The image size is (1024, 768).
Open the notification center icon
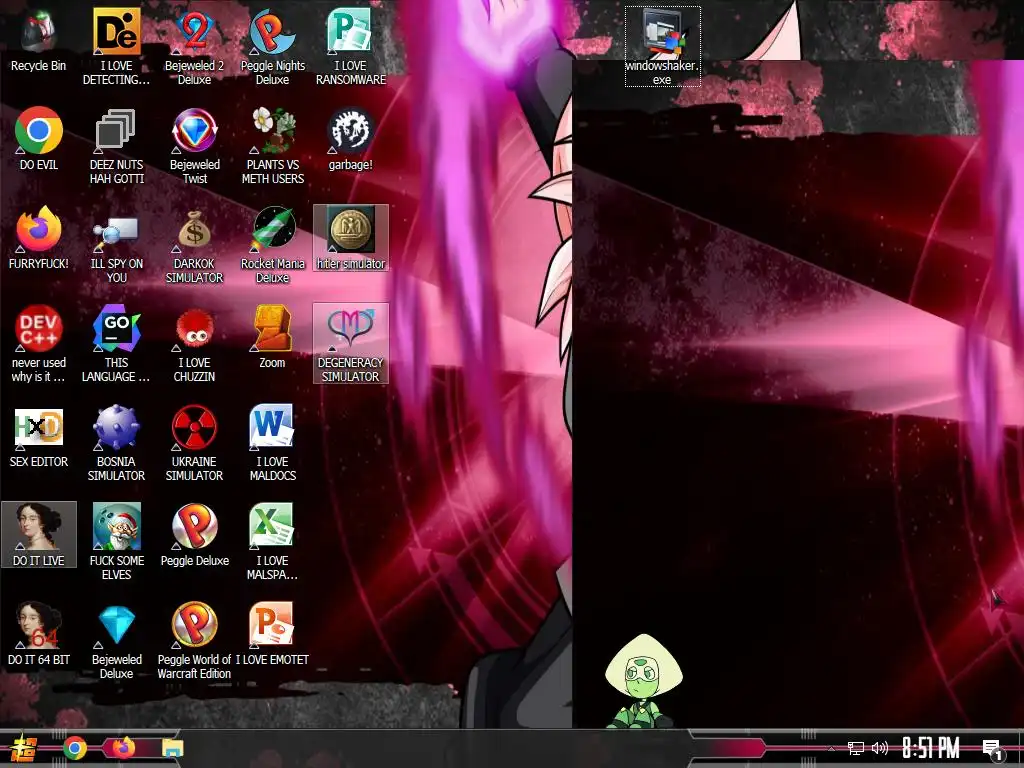[x=993, y=749]
